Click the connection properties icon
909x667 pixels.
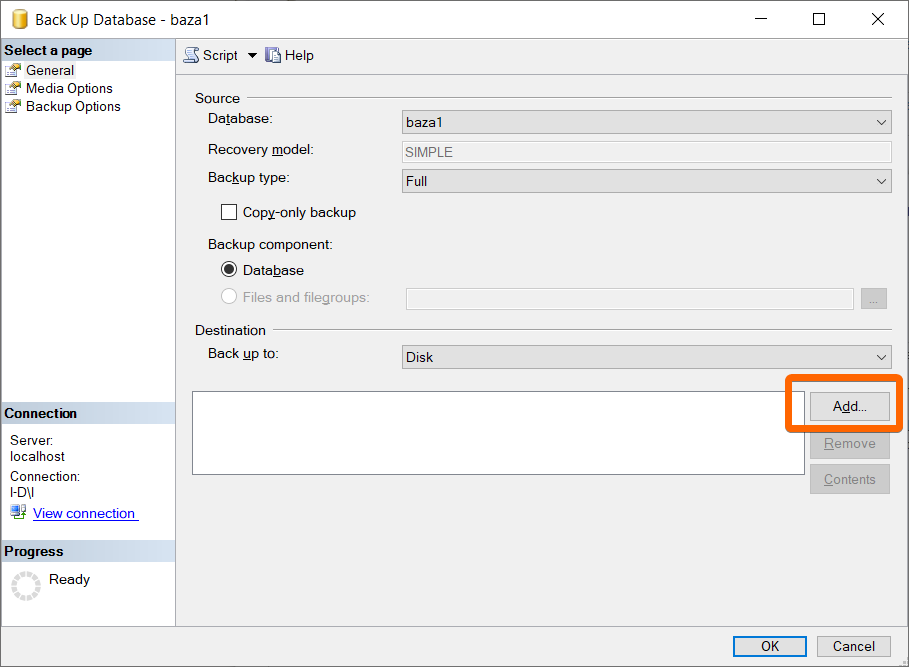(x=18, y=512)
